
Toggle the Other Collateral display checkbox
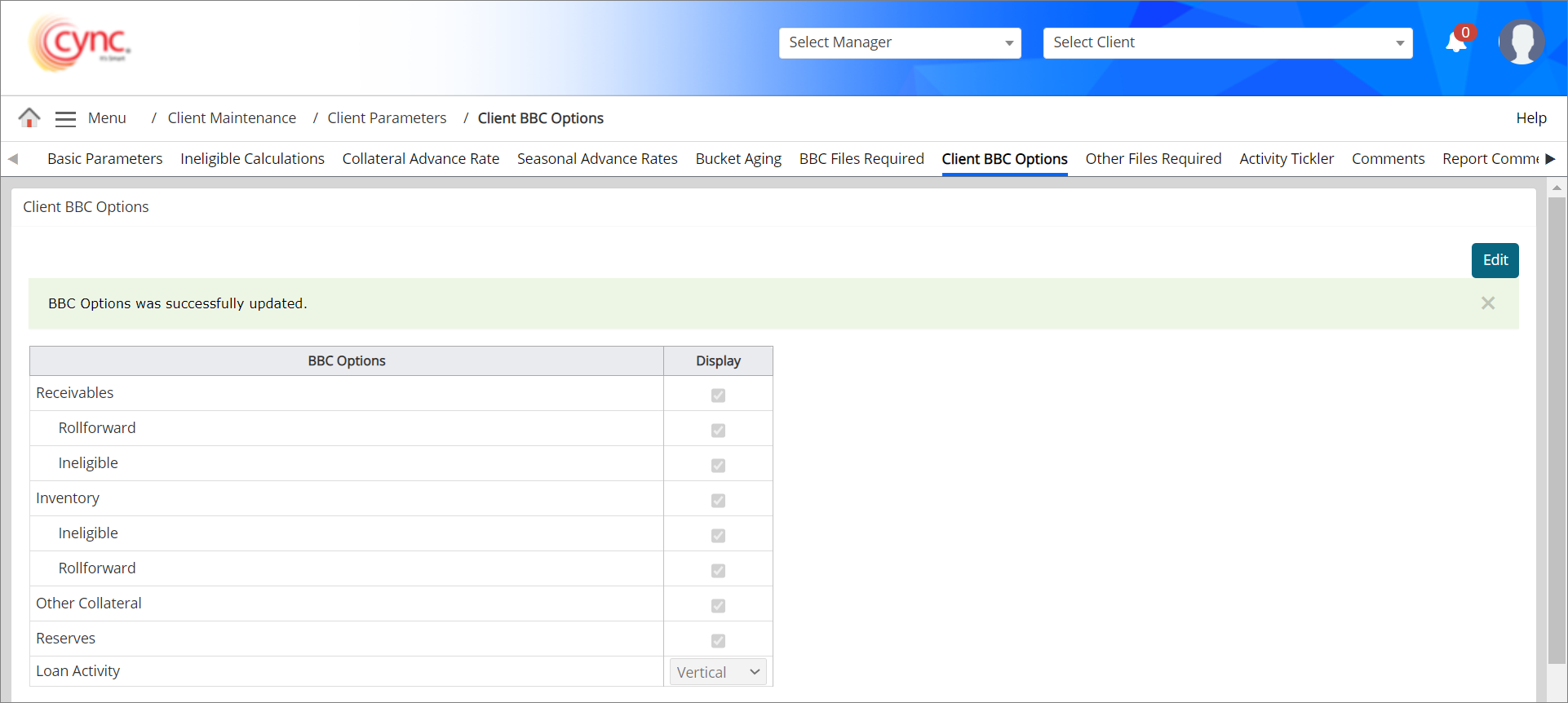(x=718, y=606)
